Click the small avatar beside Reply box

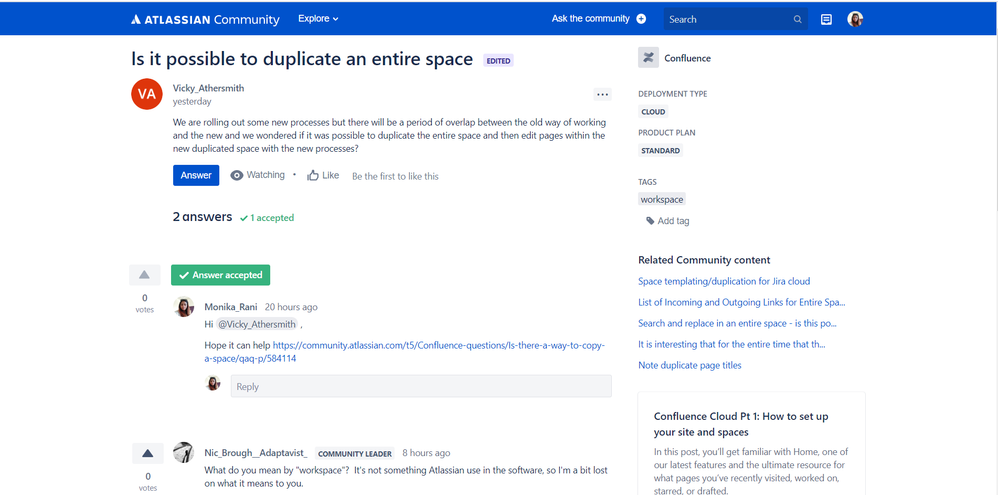(213, 383)
